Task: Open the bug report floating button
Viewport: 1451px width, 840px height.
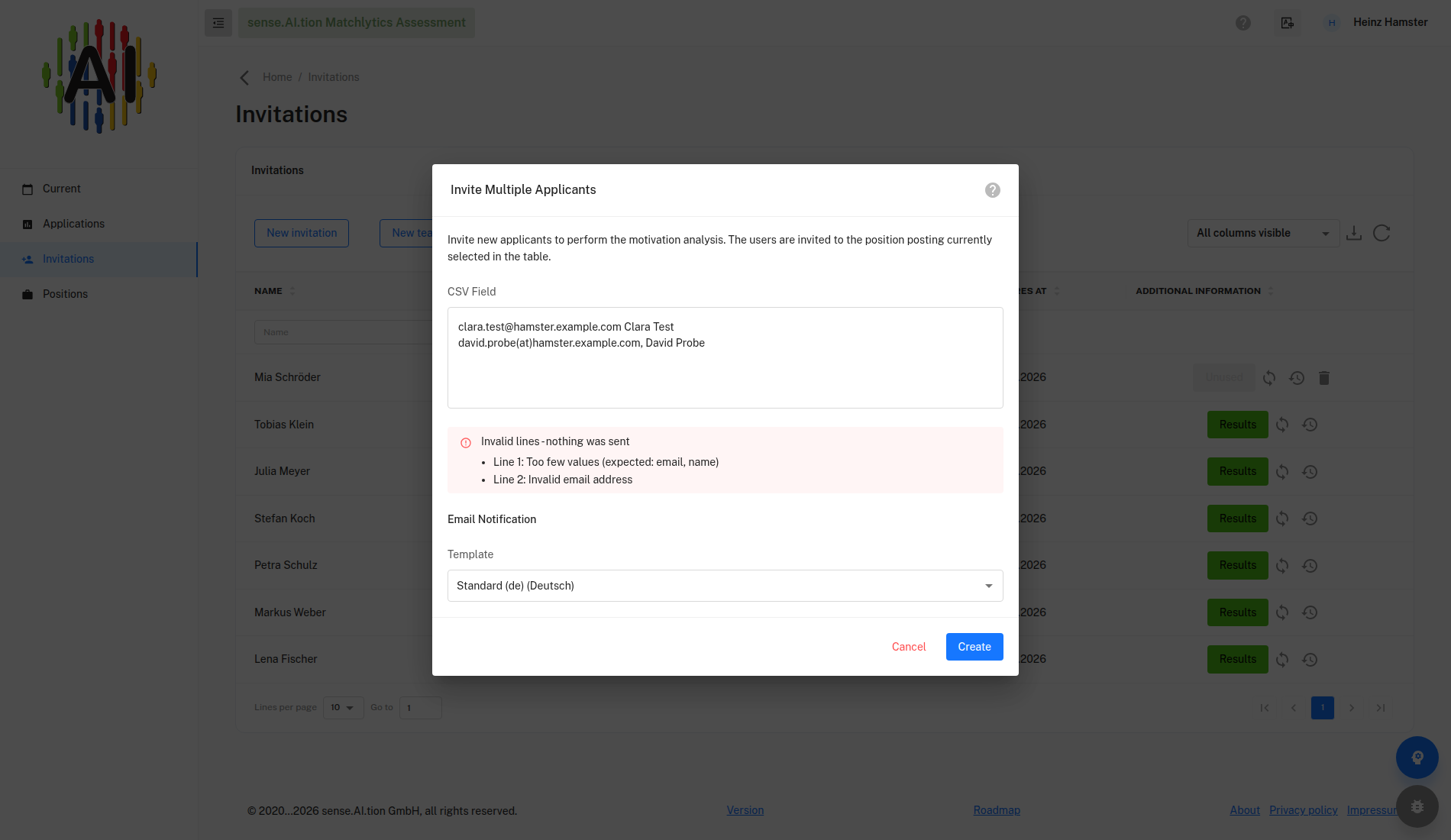Action: (1417, 806)
